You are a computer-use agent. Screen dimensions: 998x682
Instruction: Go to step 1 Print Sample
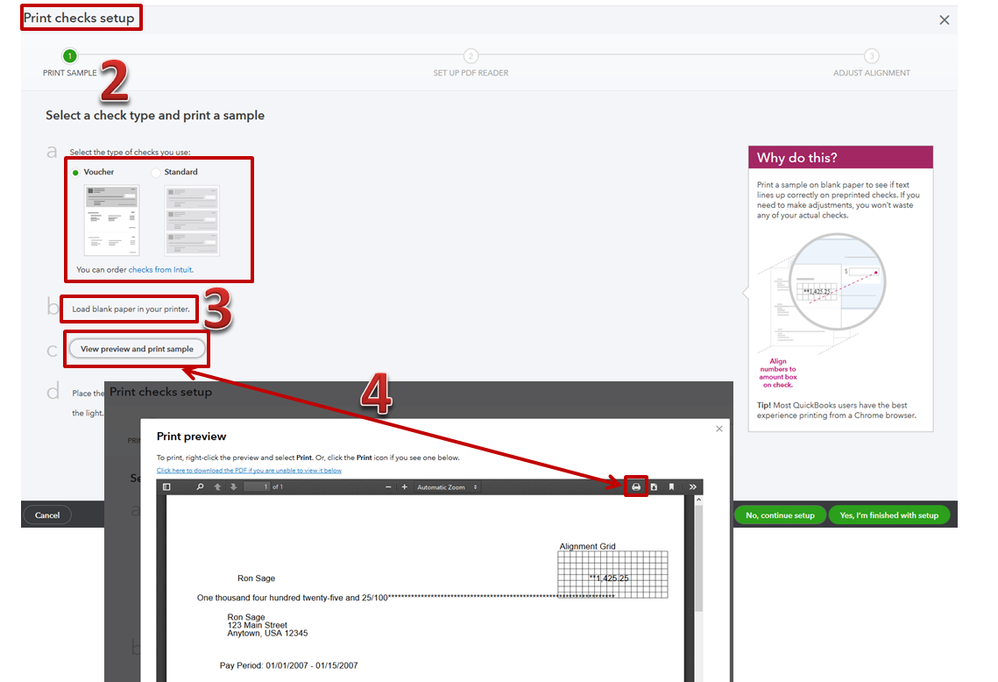70,56
